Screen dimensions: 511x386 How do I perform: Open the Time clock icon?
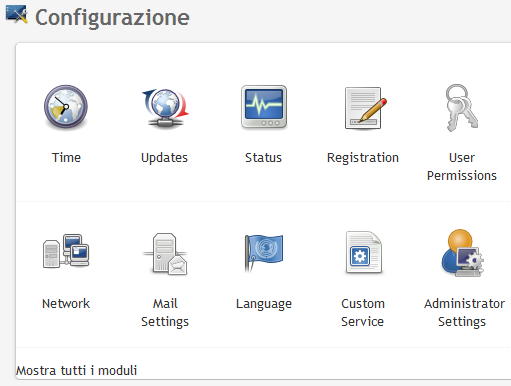point(66,107)
